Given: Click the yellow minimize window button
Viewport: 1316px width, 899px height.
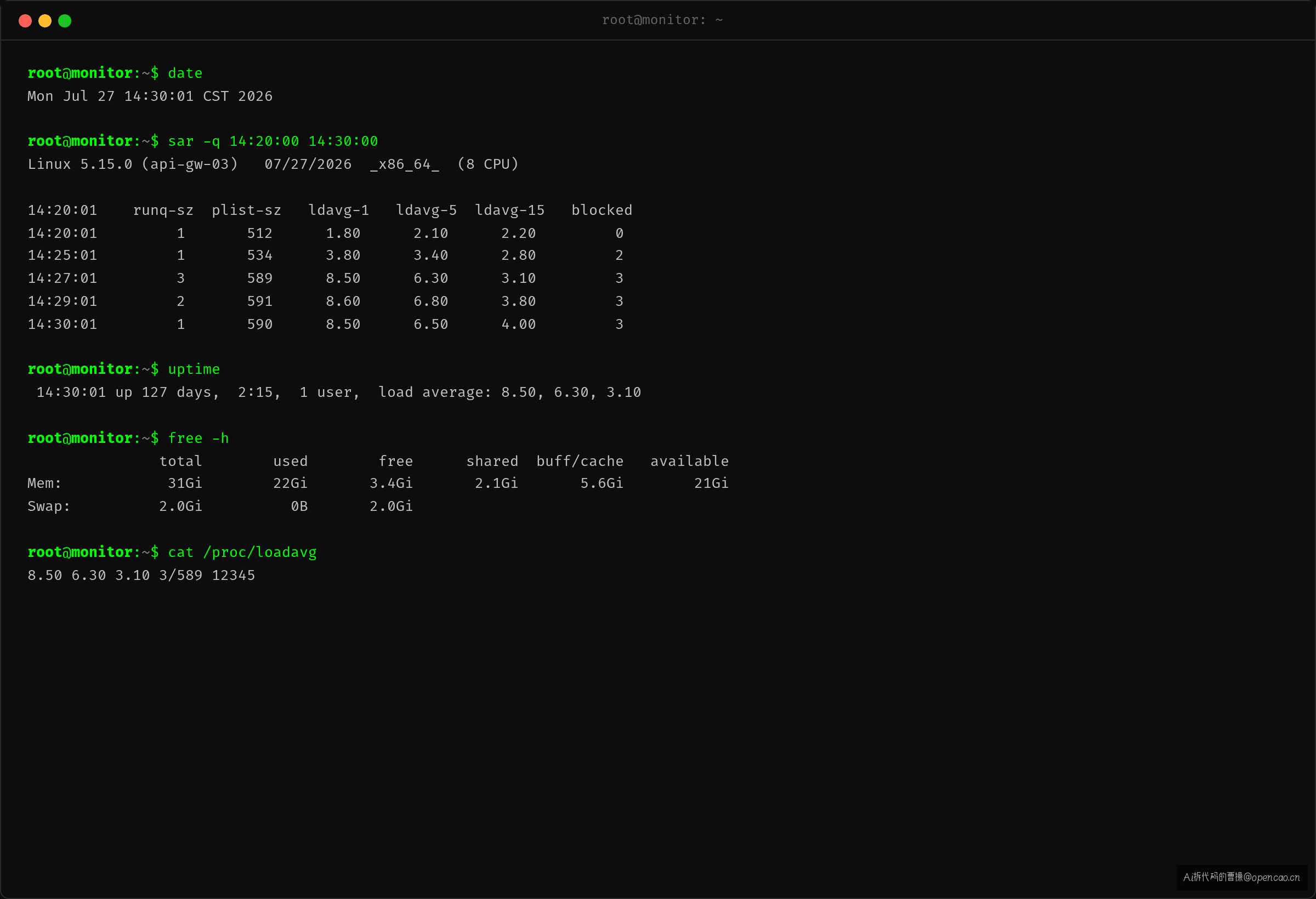Looking at the screenshot, I should pos(45,21).
